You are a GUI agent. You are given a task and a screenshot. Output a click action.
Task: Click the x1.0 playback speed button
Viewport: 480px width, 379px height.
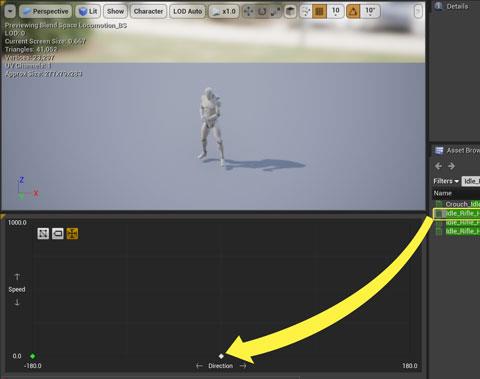[224, 12]
